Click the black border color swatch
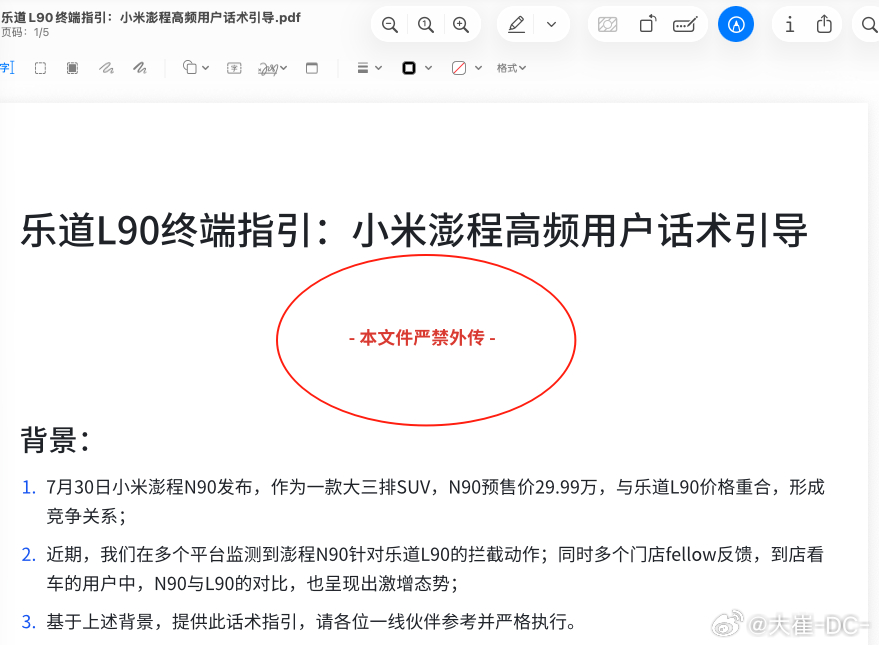This screenshot has height=645, width=879. [x=409, y=68]
